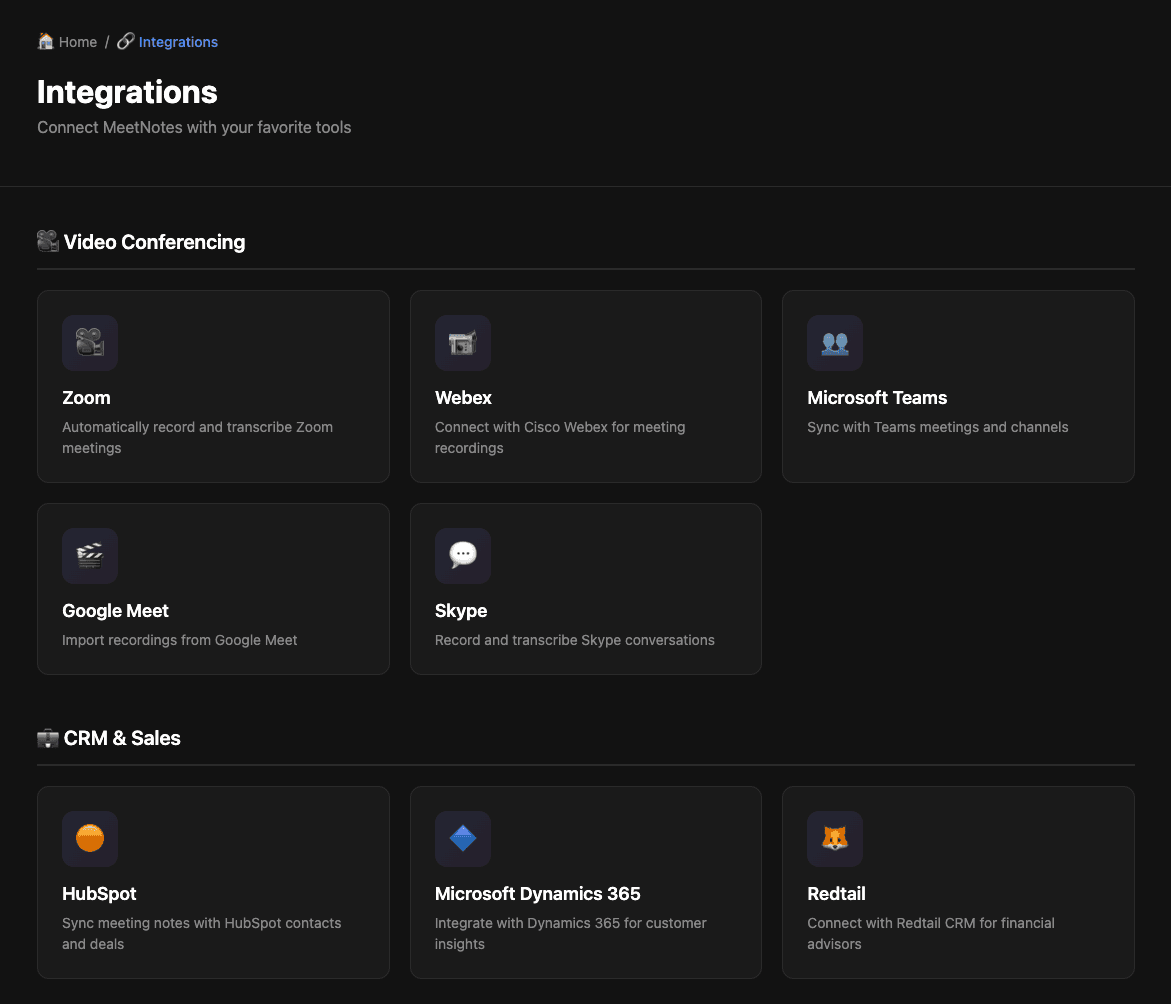Screen dimensions: 1171x1004
Task: Click the Skype speech bubble icon
Action: [463, 556]
